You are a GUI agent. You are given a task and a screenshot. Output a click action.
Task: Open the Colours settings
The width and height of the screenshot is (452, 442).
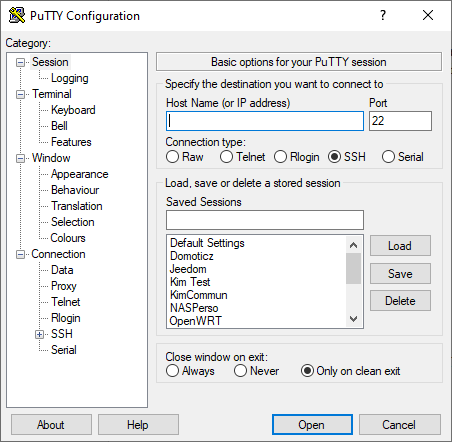pyautogui.click(x=68, y=238)
